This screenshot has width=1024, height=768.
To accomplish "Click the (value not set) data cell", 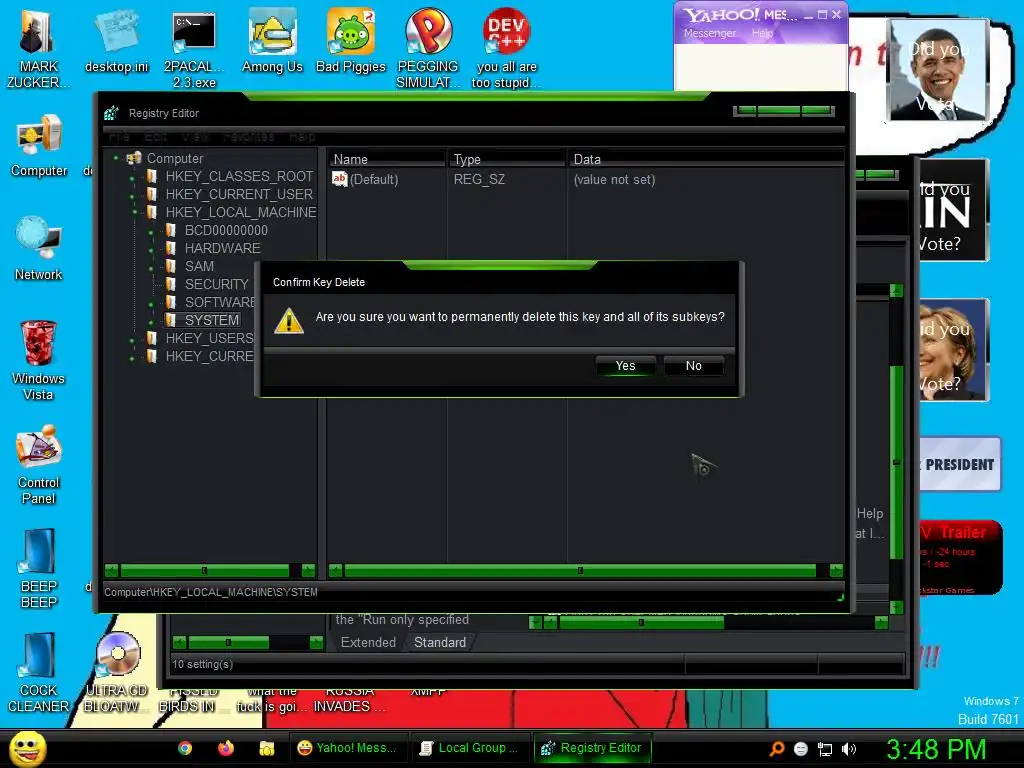I will [614, 179].
